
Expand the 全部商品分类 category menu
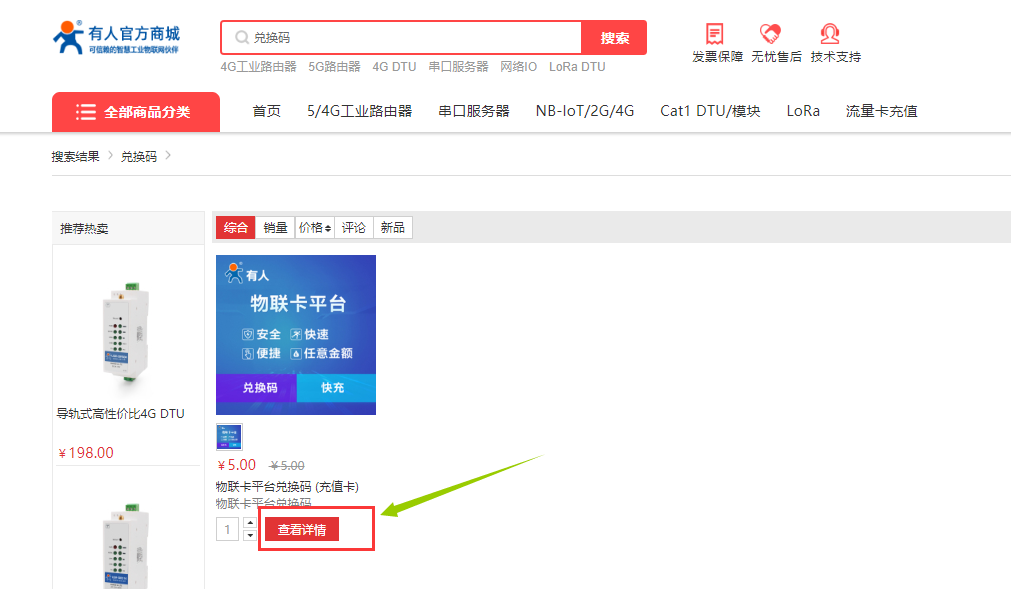136,112
